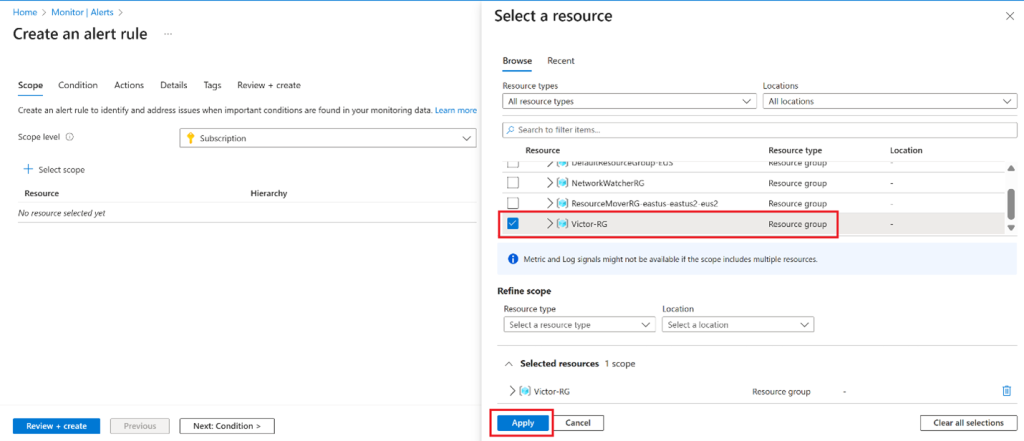Check the NetworkWatcherRG checkbox

pyautogui.click(x=513, y=183)
